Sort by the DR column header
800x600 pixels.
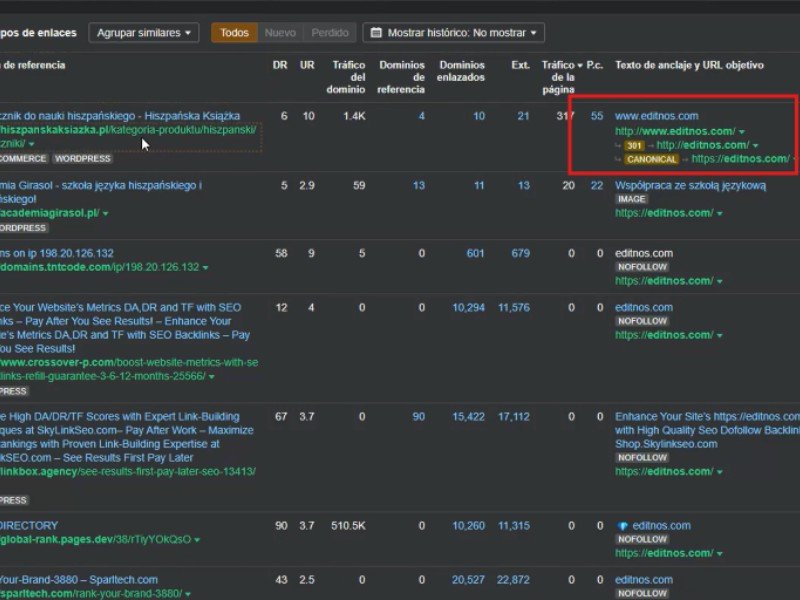[280, 65]
